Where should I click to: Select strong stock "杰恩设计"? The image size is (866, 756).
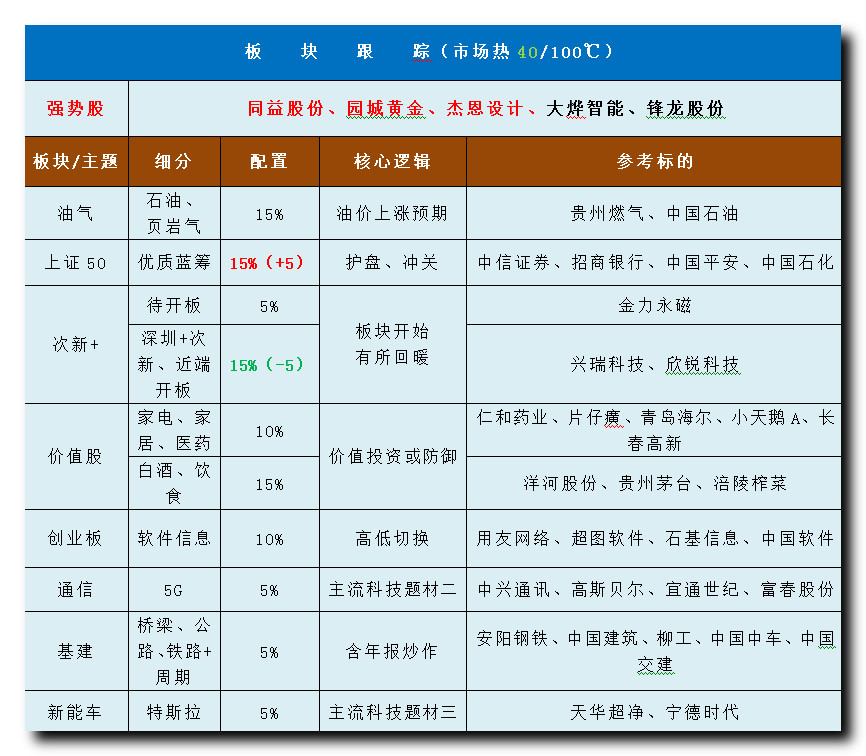pos(484,108)
